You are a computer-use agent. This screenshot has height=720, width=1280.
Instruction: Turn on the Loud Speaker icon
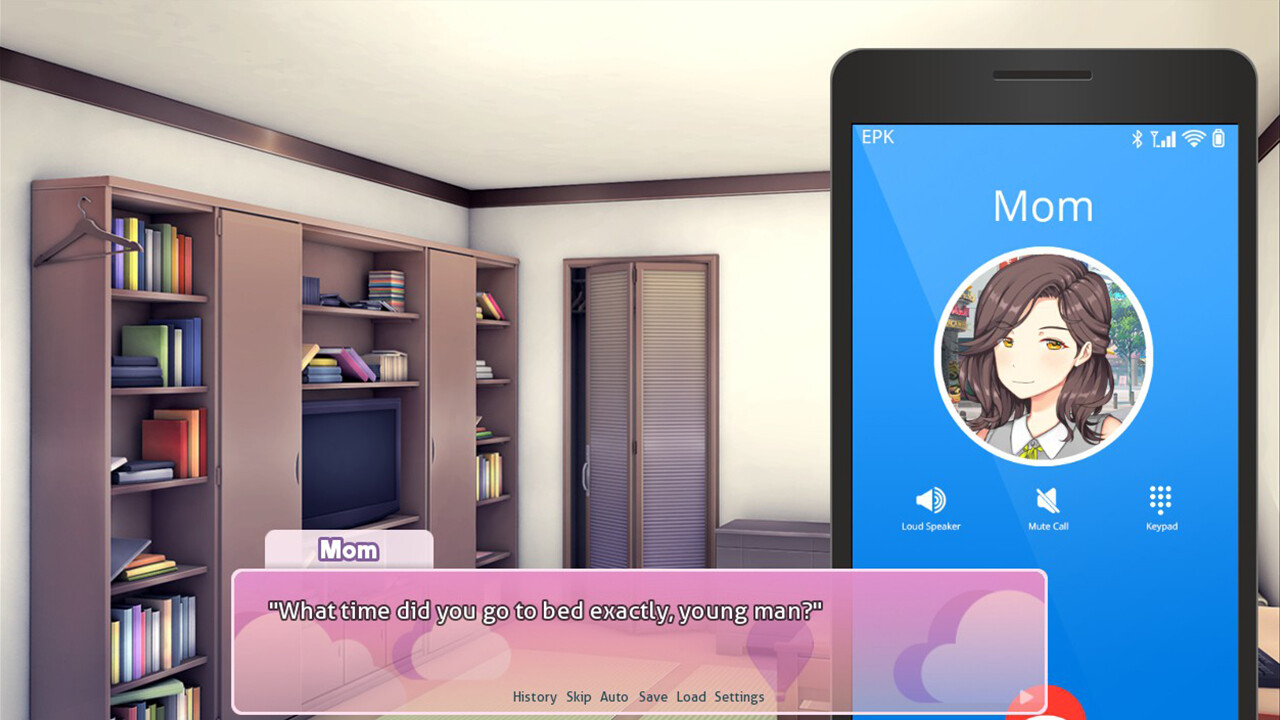click(x=930, y=500)
